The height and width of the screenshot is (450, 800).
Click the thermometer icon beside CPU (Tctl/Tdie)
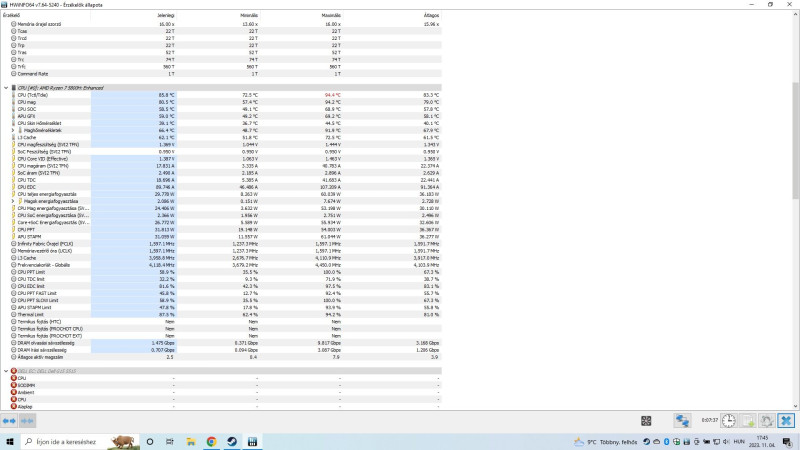point(14,95)
